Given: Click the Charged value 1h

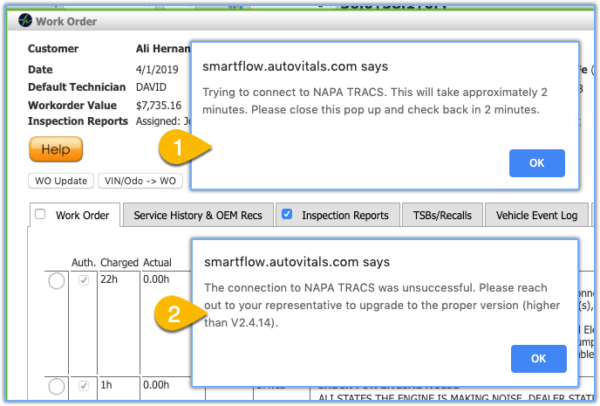Looking at the screenshot, I should point(106,385).
